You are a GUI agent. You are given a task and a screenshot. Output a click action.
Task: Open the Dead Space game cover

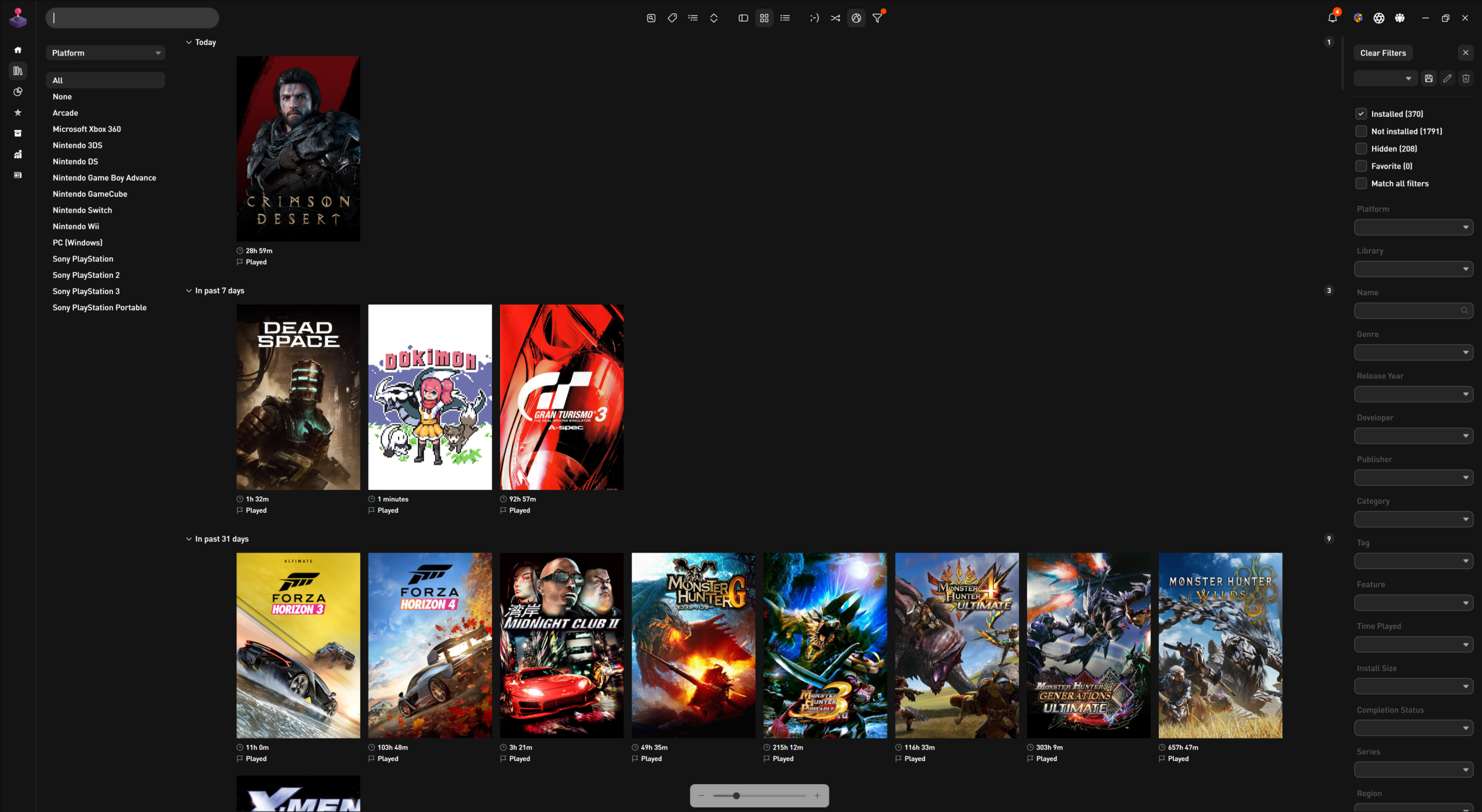pyautogui.click(x=298, y=397)
